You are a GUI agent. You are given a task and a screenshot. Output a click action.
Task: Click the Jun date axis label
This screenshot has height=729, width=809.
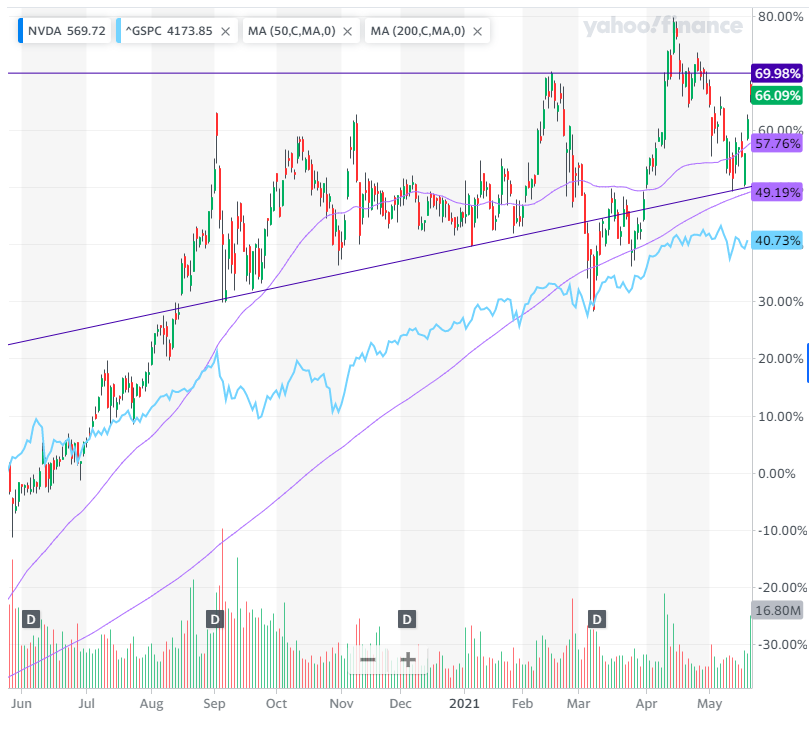[x=21, y=704]
